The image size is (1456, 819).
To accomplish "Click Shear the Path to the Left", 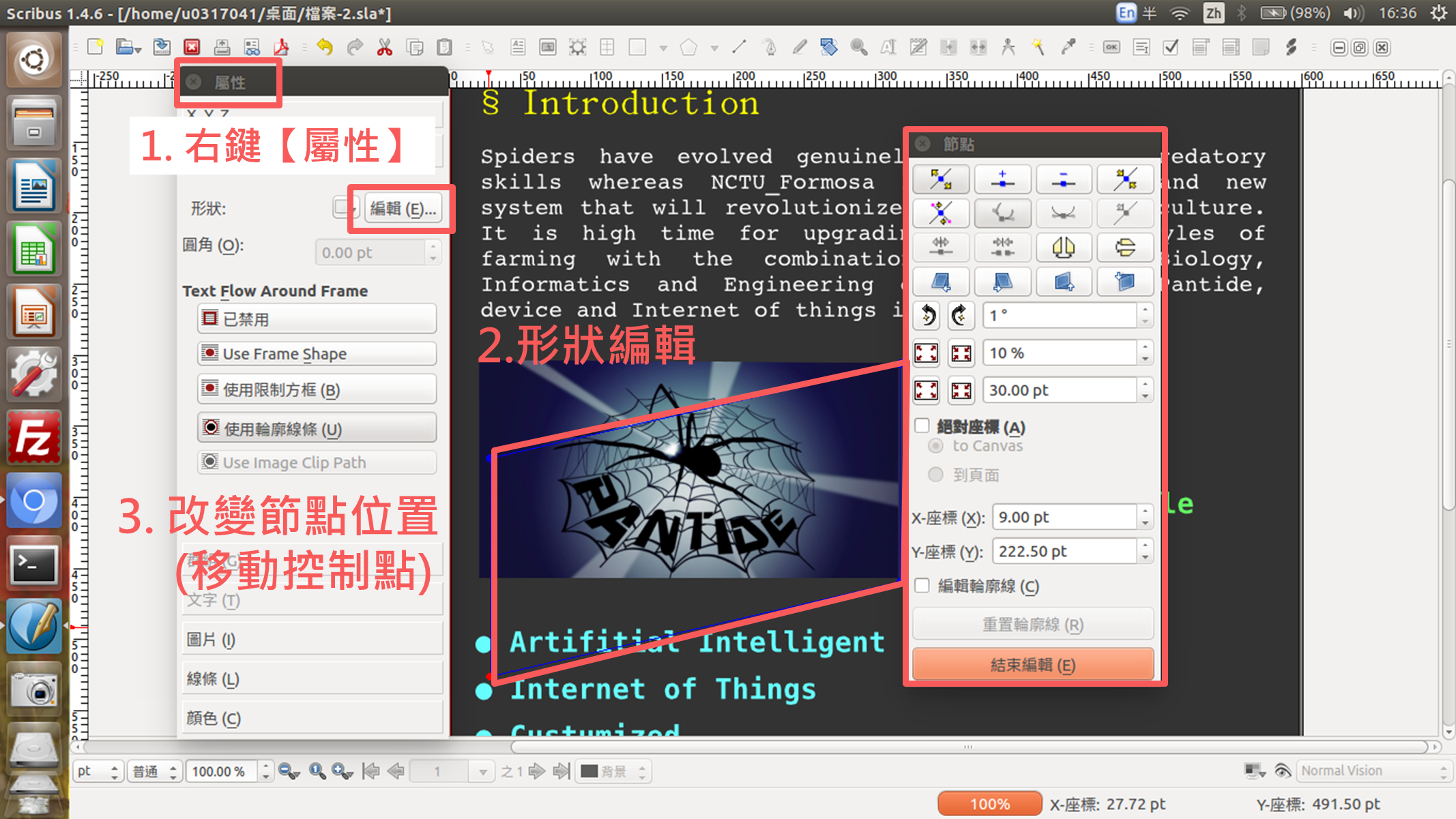I will [x=941, y=282].
